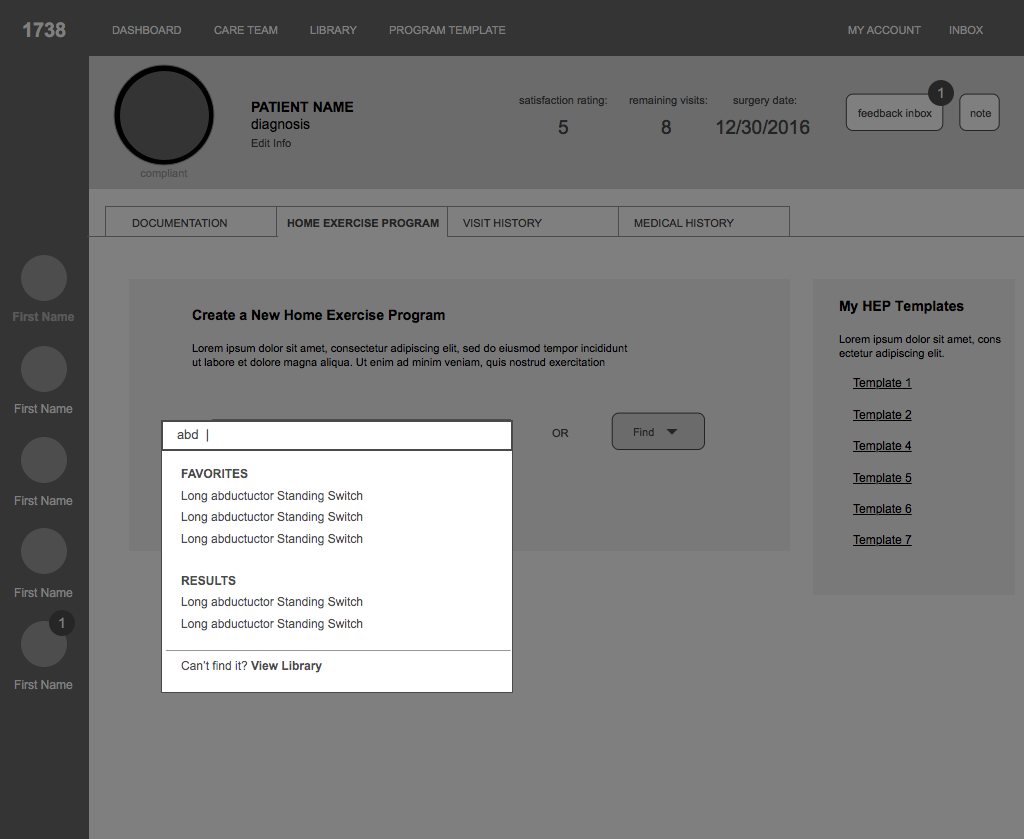
Task: Click the RESULTS section header
Action: pos(208,580)
